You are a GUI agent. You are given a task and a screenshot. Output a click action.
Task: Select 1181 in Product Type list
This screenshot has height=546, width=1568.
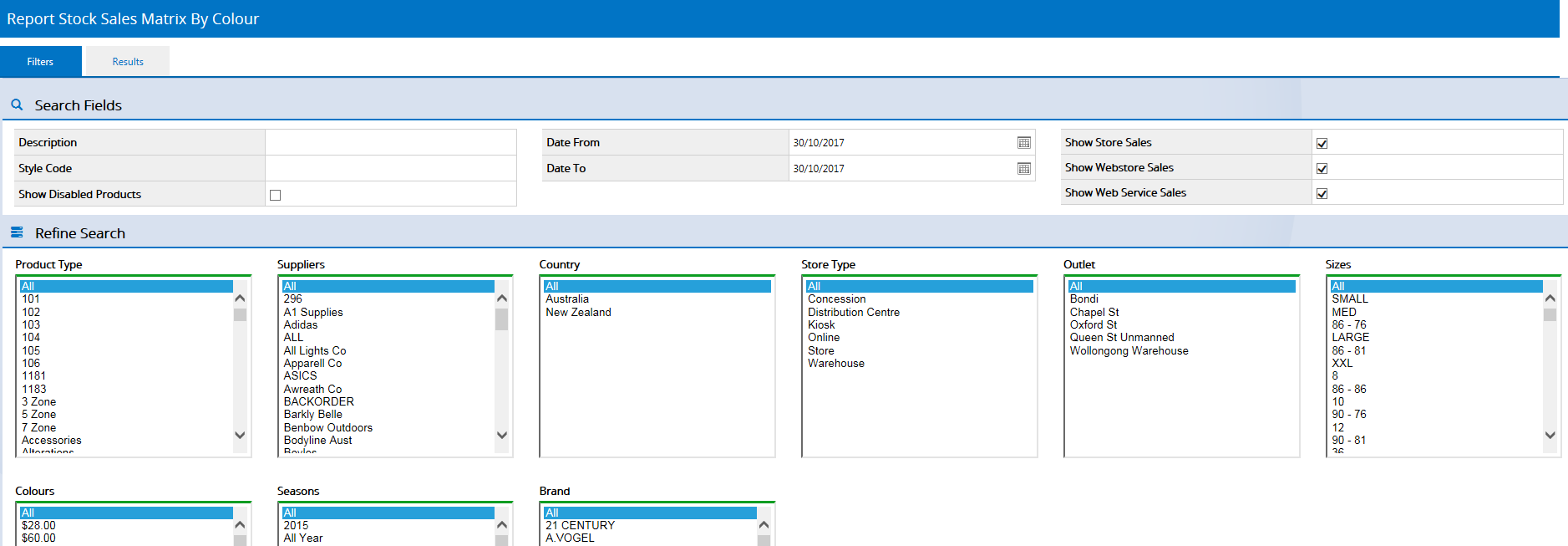[126, 375]
